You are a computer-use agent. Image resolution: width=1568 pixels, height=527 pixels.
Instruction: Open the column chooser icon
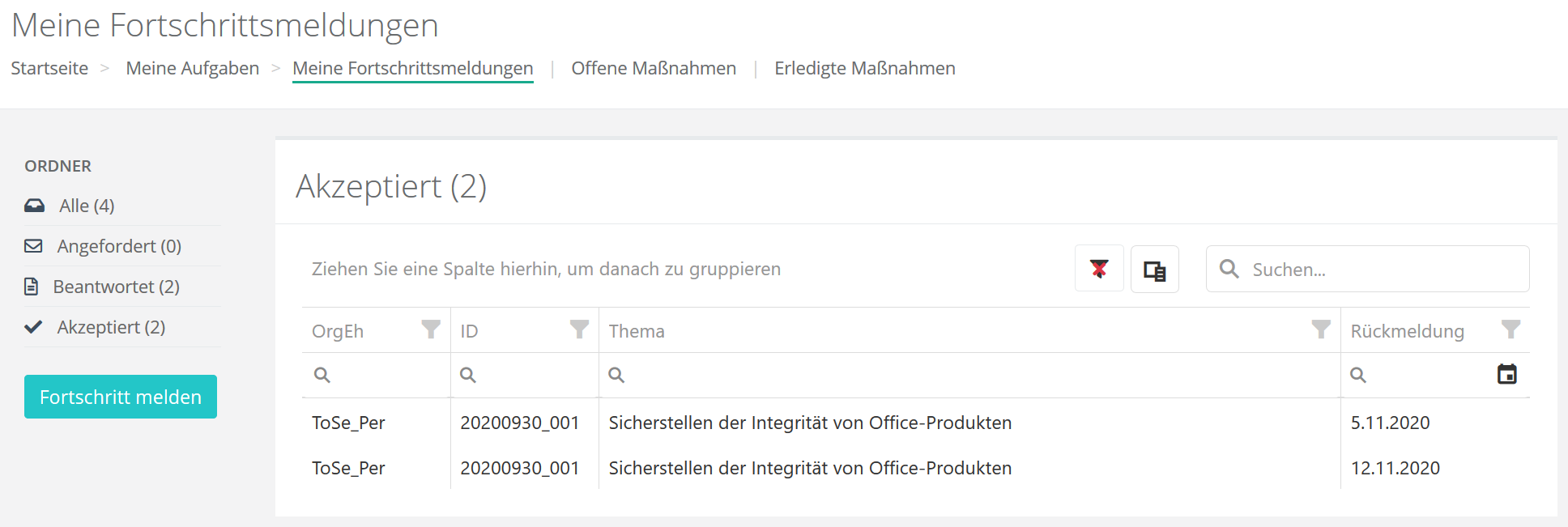point(1154,269)
